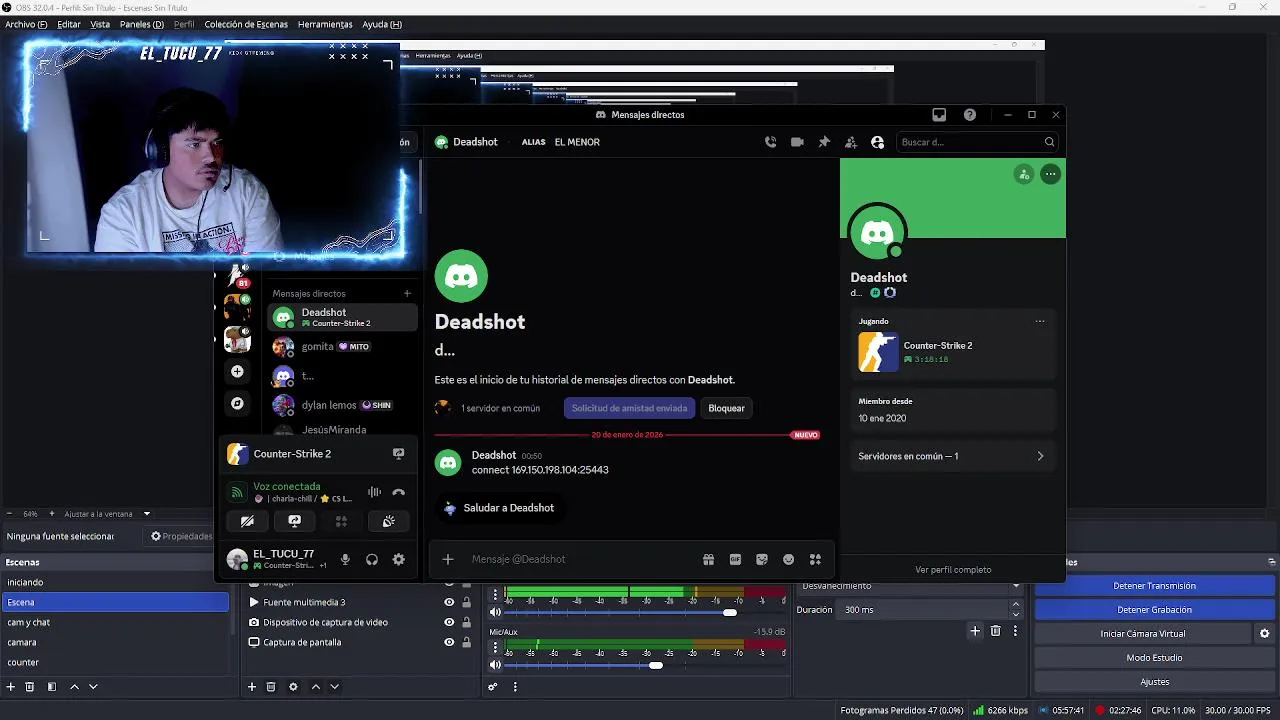This screenshot has height=720, width=1280.
Task: Open the Paneles menu
Action: [142, 24]
